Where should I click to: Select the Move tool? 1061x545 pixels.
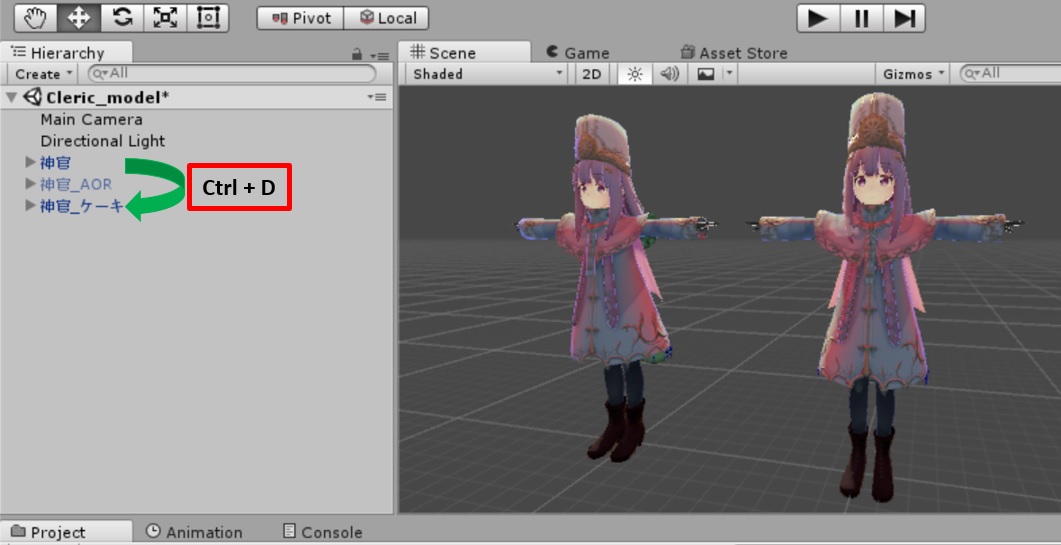tap(77, 17)
